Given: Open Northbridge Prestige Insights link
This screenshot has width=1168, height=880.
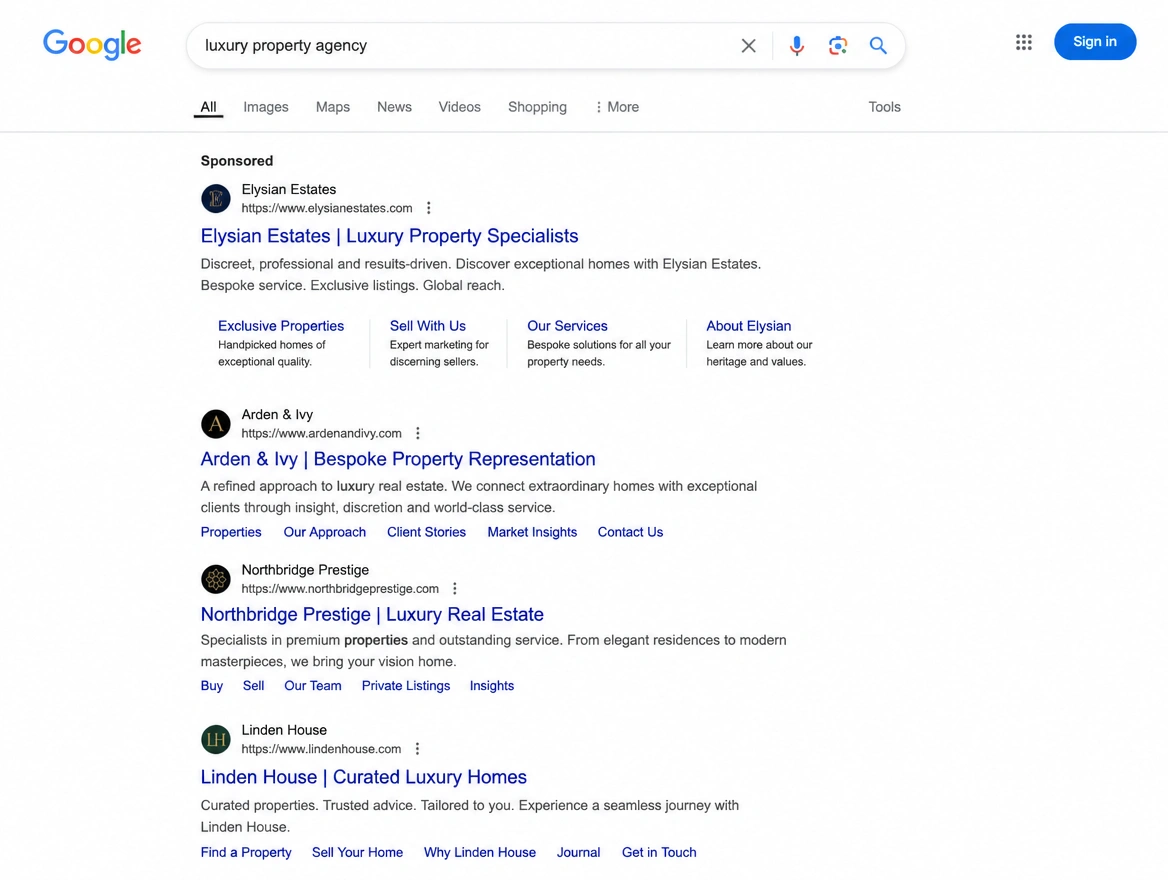Looking at the screenshot, I should [492, 686].
